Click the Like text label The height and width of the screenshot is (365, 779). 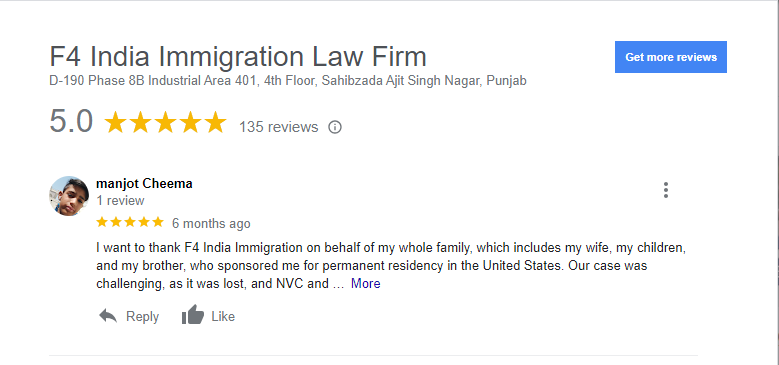[x=223, y=316]
